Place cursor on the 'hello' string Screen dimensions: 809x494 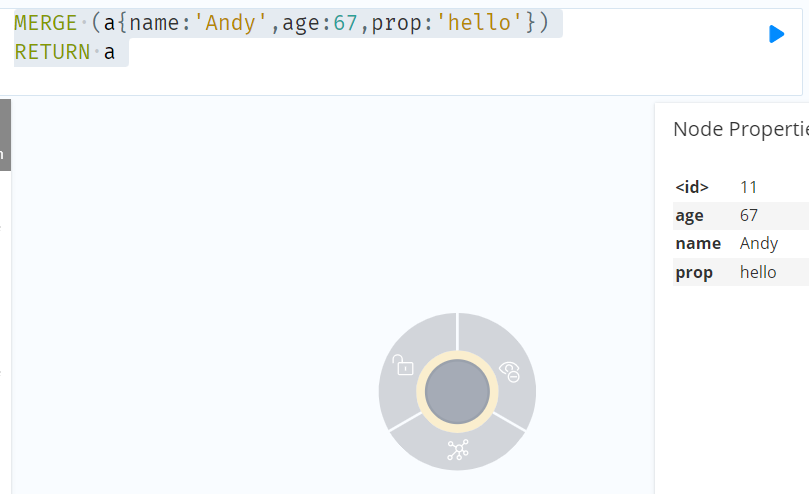(480, 23)
